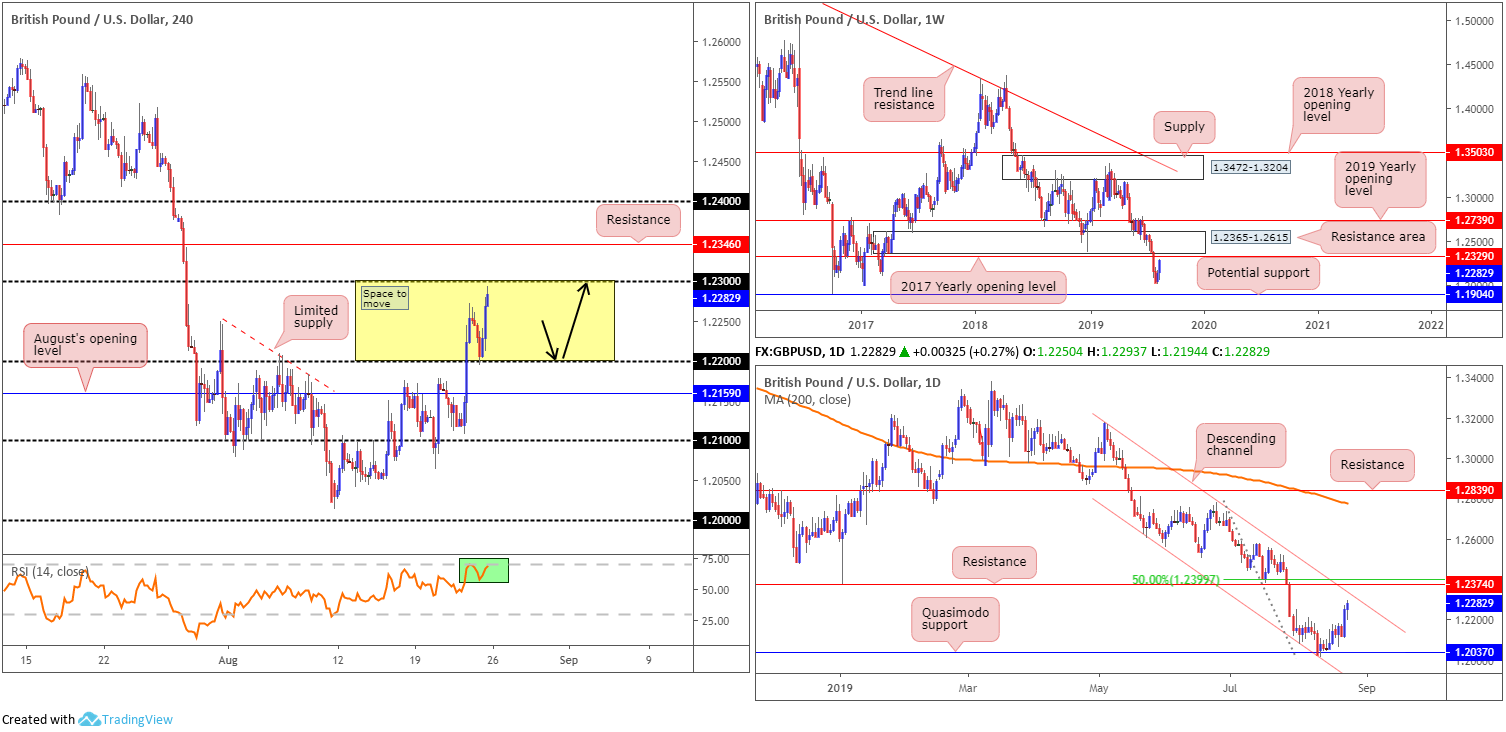Click the black 1.20000 price level tag
Screen dimensions: 1506x732
[722, 520]
